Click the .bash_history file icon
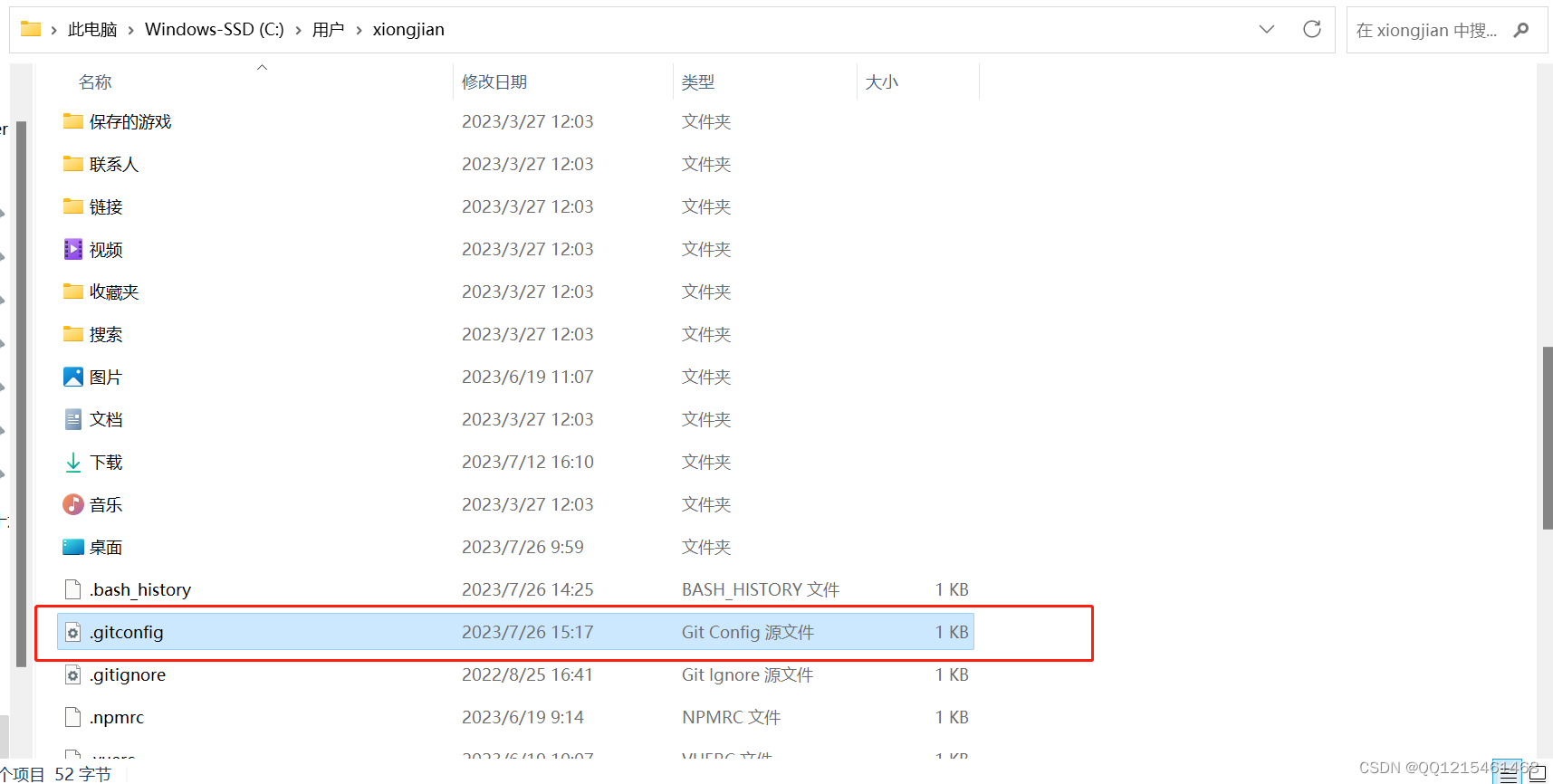Screen dimensions: 1553x784 point(73,589)
